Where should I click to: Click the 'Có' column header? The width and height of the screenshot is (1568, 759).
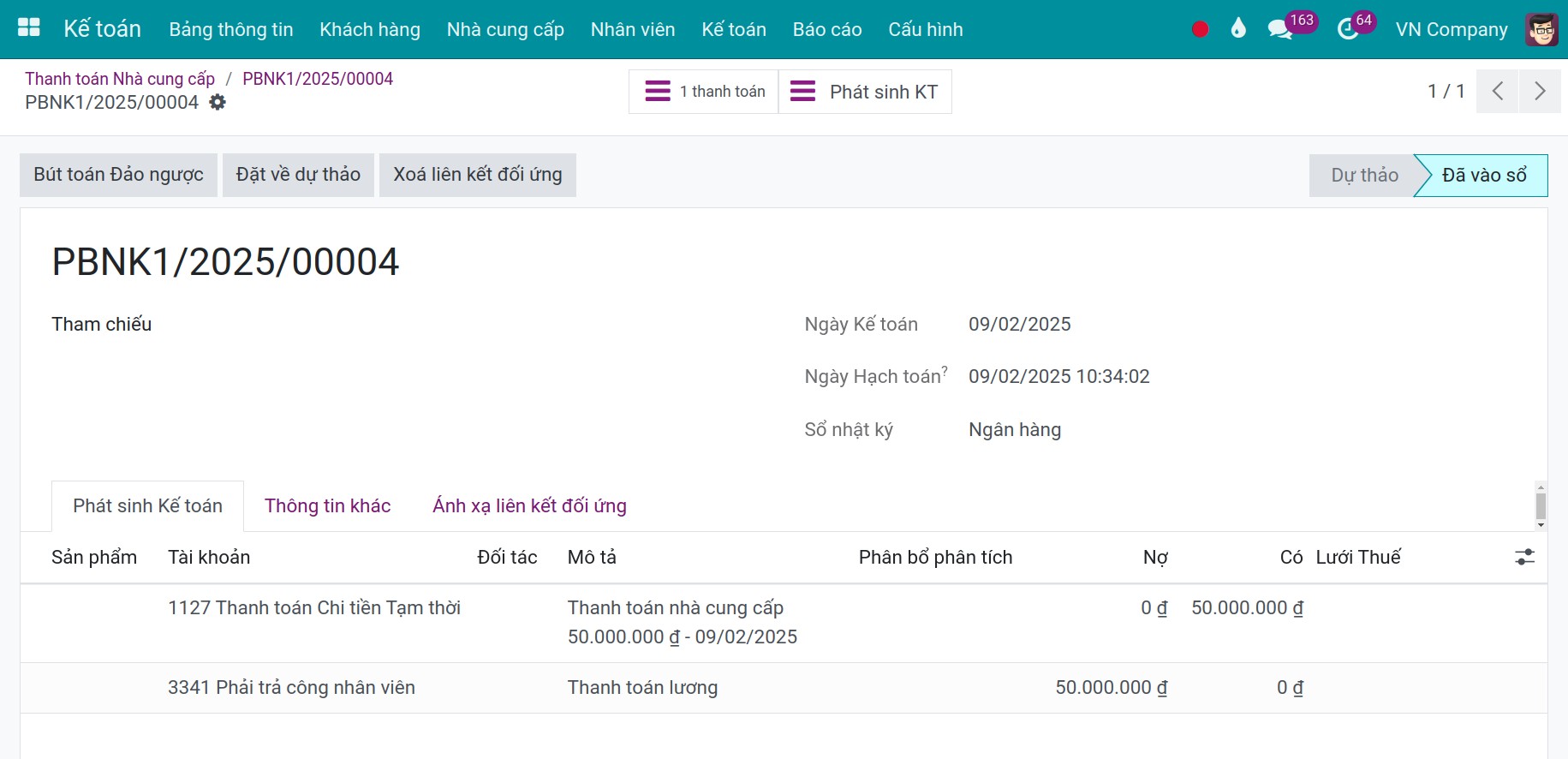click(1291, 558)
